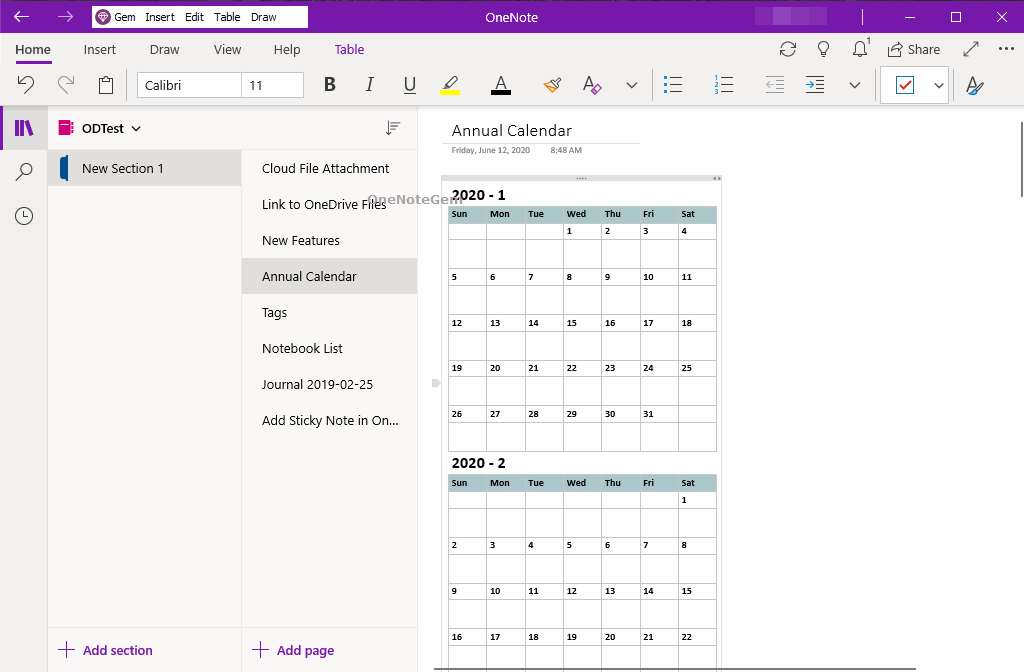The height and width of the screenshot is (672, 1024).
Task: Open the Gem menu
Action: 116,17
